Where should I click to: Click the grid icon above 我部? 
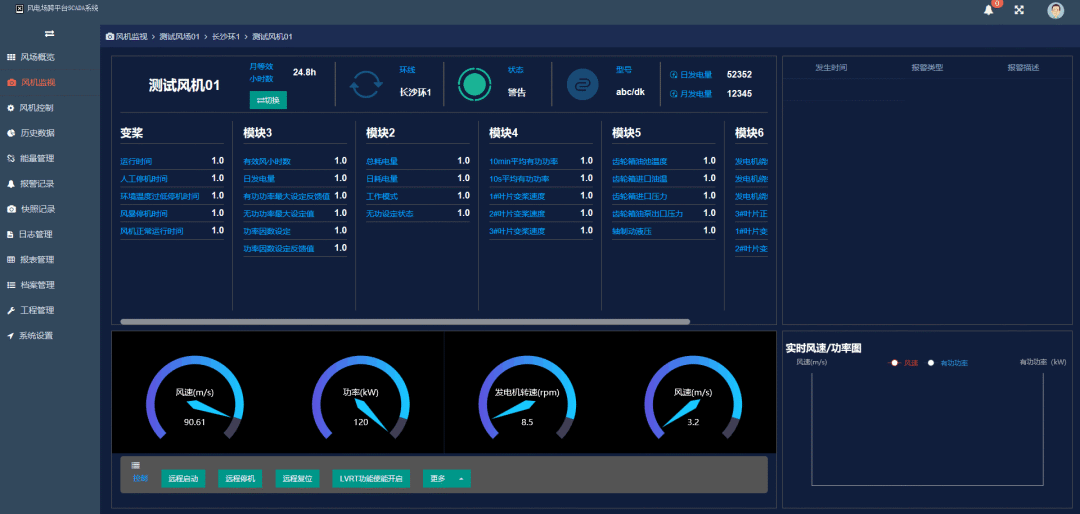click(136, 465)
